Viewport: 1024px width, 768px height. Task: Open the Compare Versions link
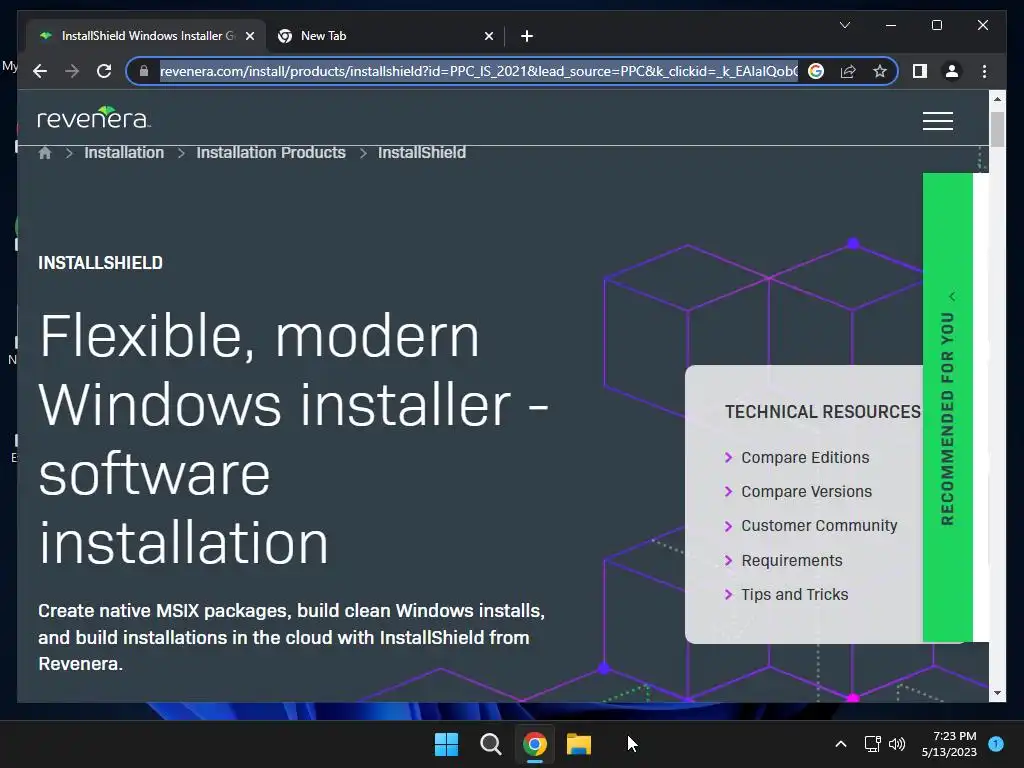pos(807,492)
